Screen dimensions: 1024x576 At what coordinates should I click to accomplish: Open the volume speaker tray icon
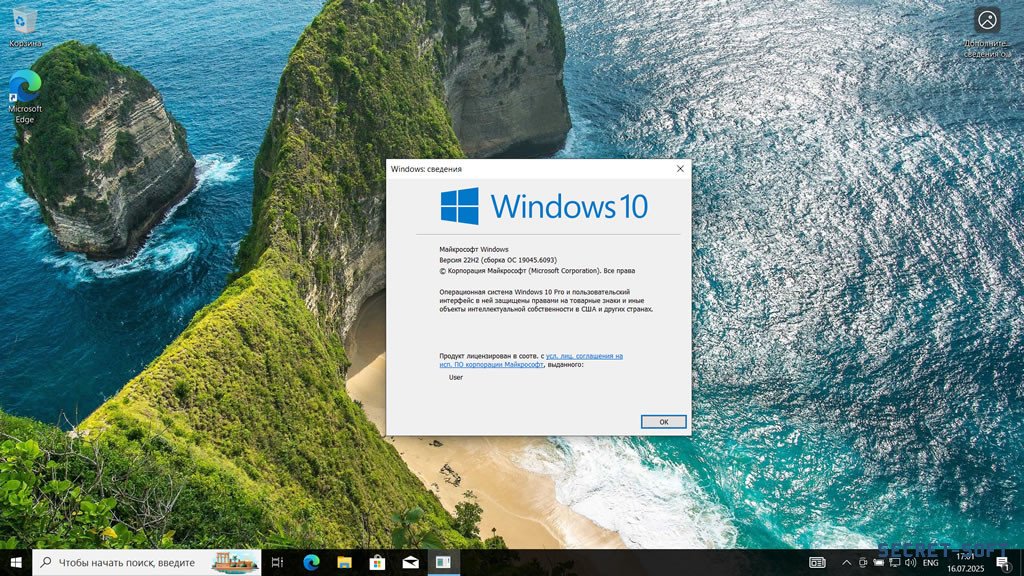pyautogui.click(x=910, y=562)
